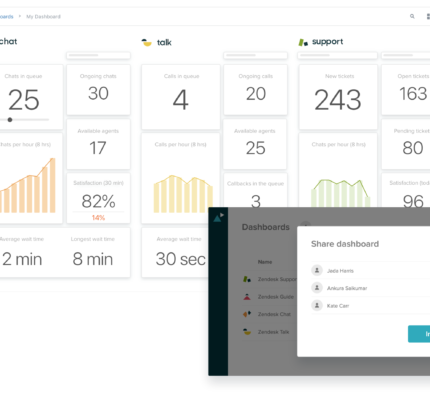Click the Zendesk Chat row icon

[247, 314]
